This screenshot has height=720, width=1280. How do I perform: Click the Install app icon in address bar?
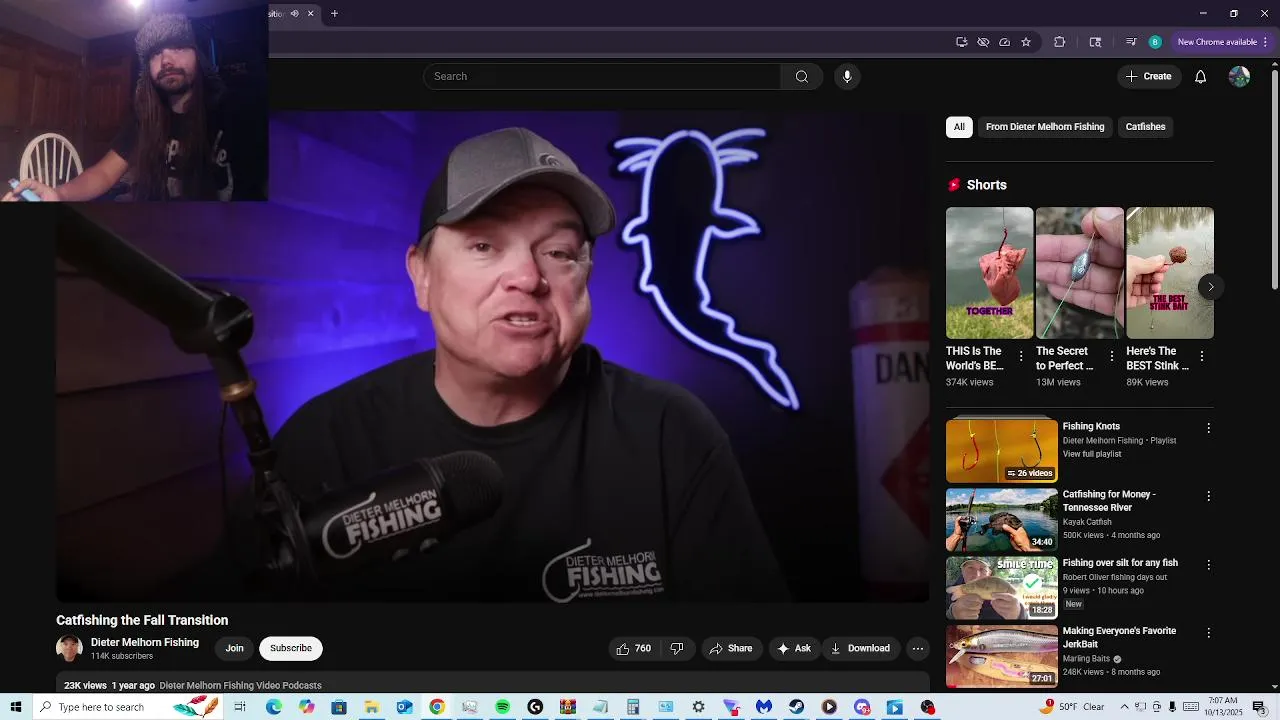pos(961,42)
